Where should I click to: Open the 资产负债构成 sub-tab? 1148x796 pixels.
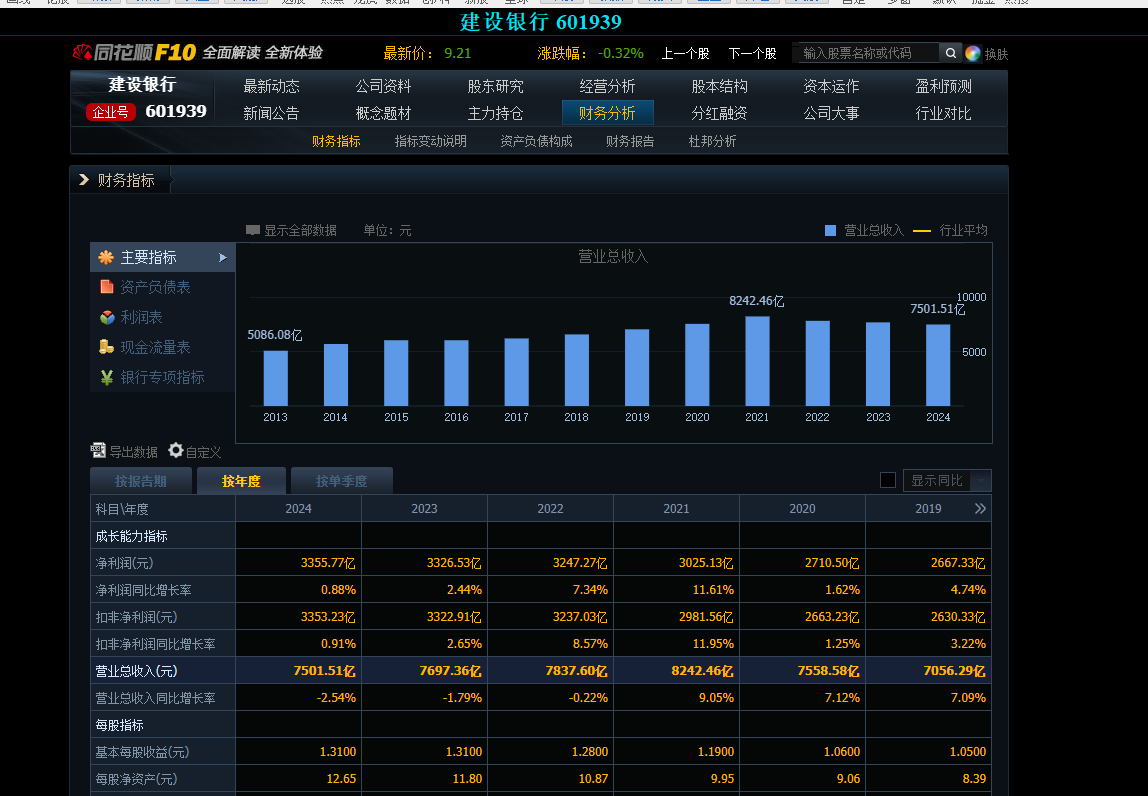pyautogui.click(x=536, y=141)
